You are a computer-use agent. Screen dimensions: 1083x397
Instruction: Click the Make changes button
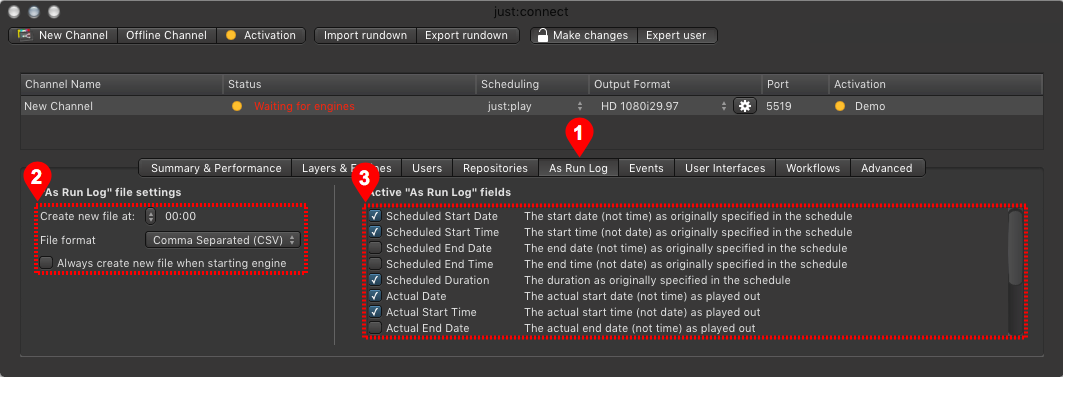point(584,35)
